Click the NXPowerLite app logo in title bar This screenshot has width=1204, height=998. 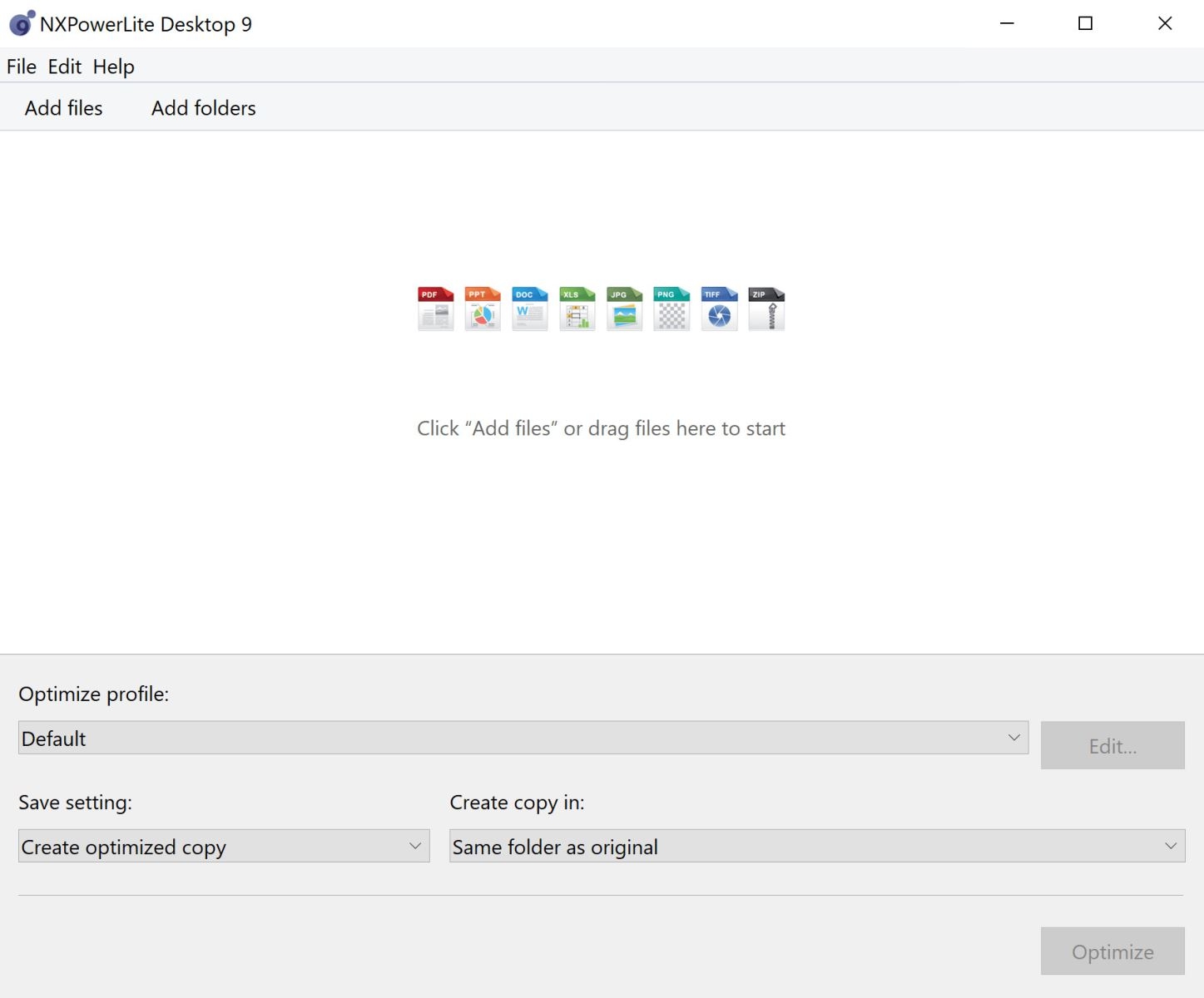(x=22, y=23)
